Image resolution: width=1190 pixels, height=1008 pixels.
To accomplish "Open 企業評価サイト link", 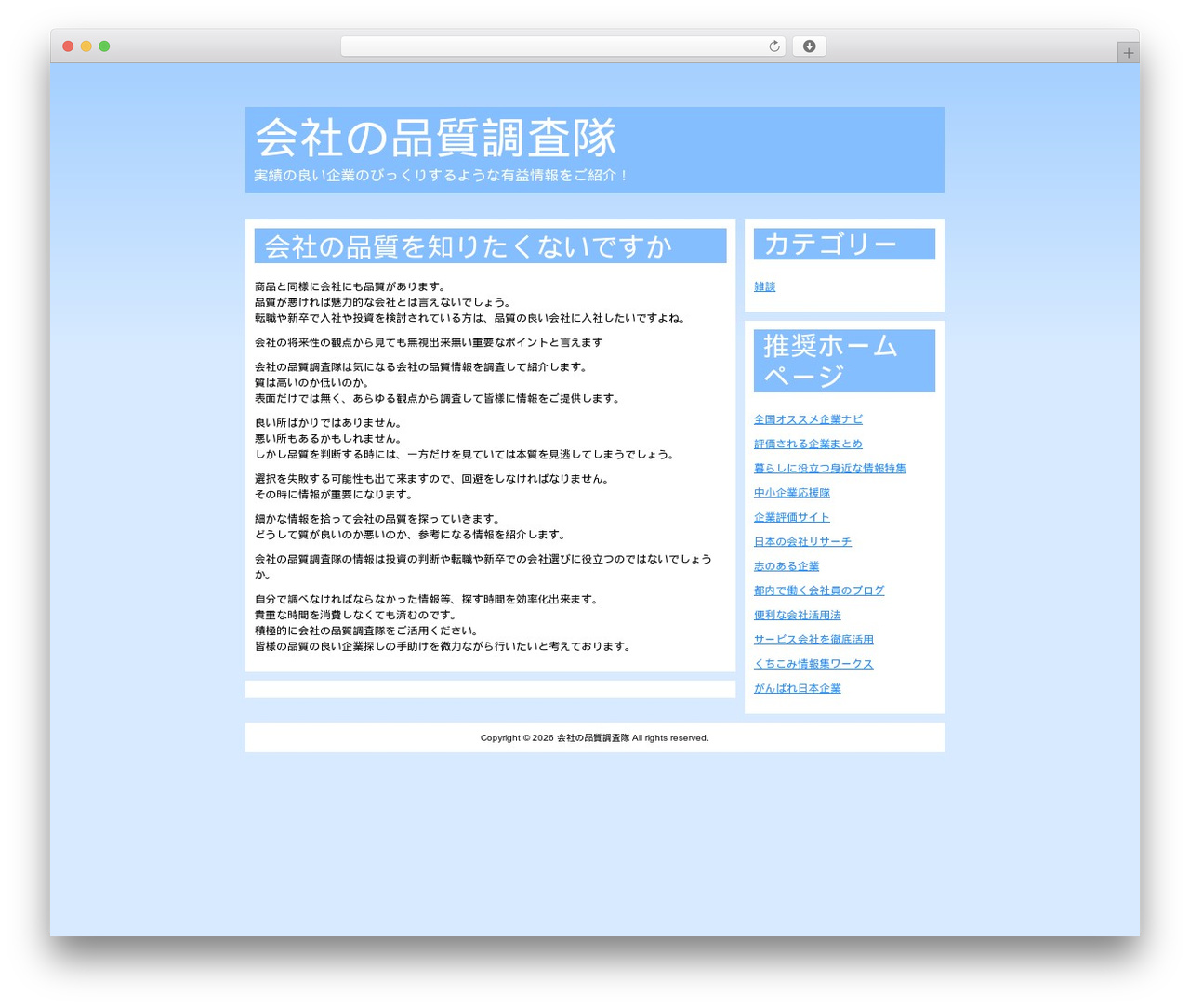I will tap(792, 517).
